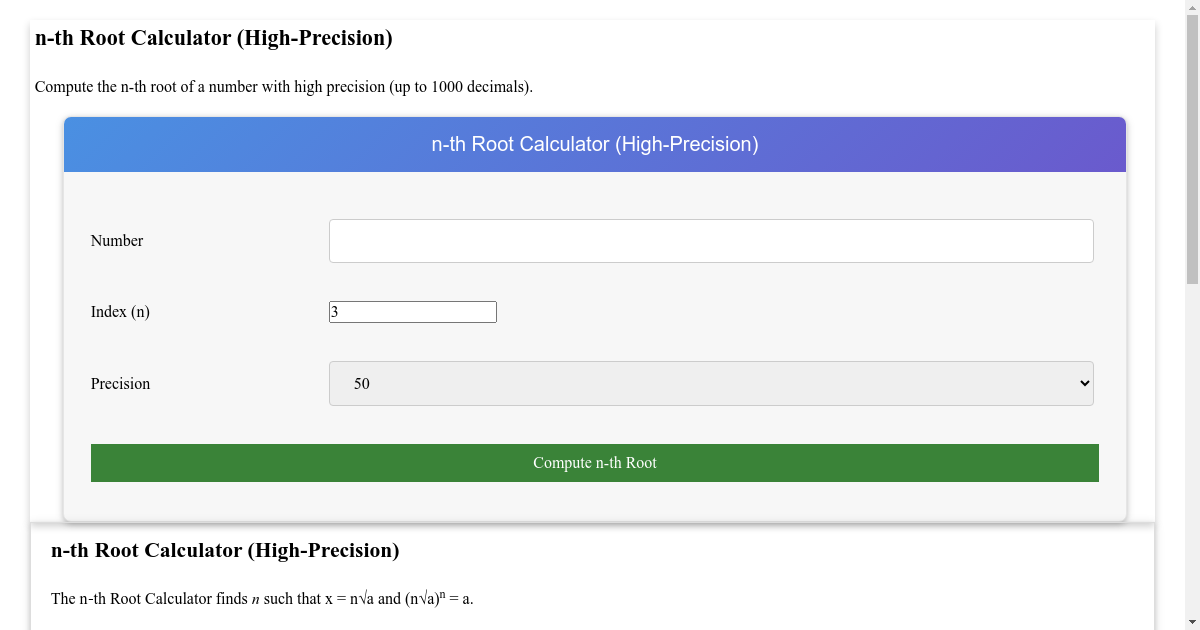Click the lower n-th Root Calculator heading
This screenshot has width=1200, height=630.
225,551
